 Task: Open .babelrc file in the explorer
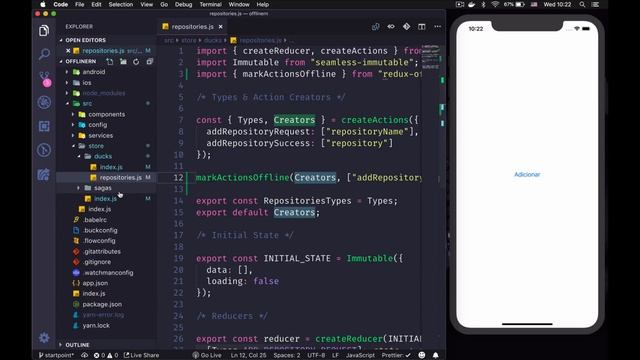(x=95, y=220)
